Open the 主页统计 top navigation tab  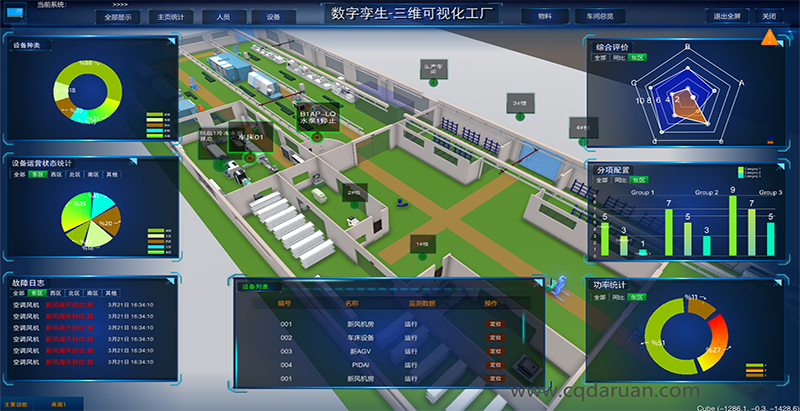tap(165, 17)
